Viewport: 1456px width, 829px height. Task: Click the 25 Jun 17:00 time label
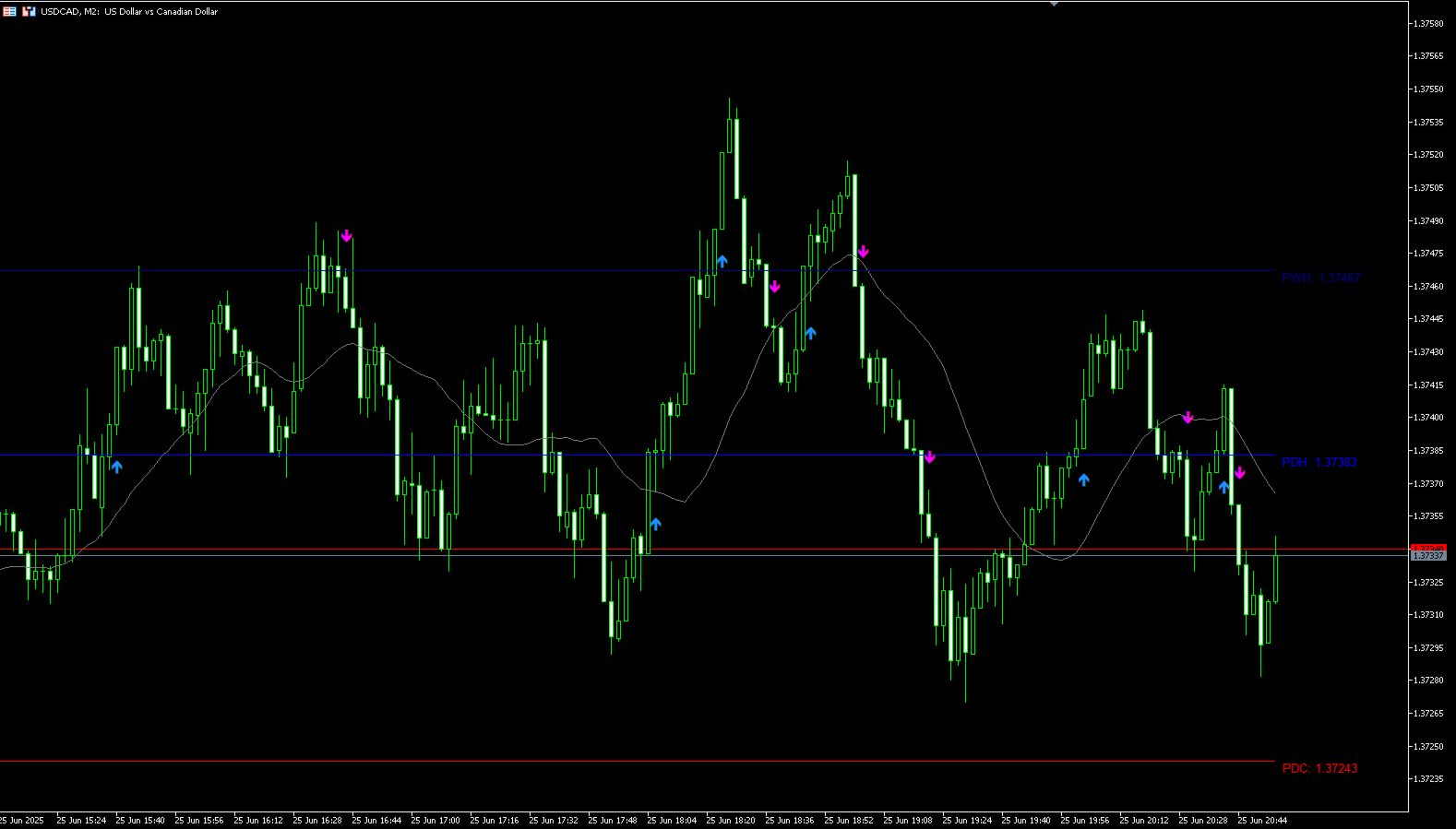(x=436, y=820)
